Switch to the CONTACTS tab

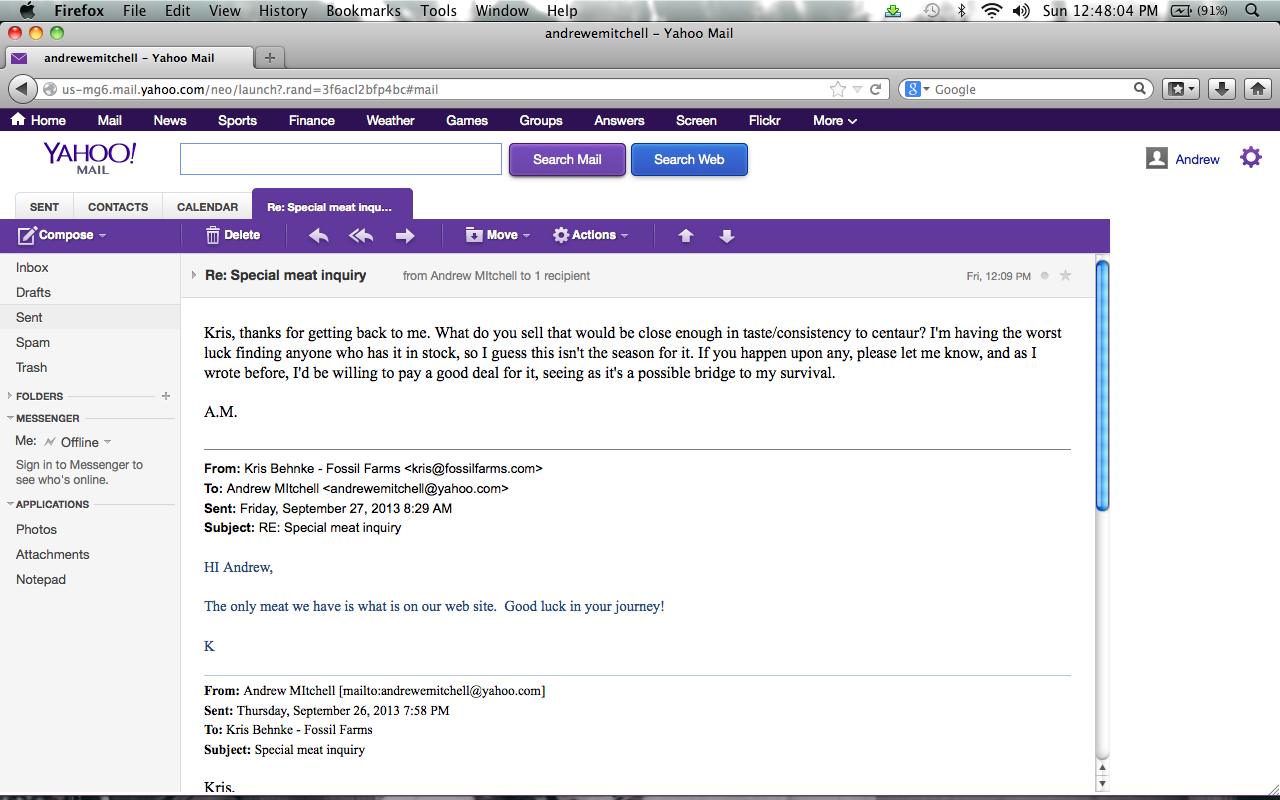click(118, 207)
